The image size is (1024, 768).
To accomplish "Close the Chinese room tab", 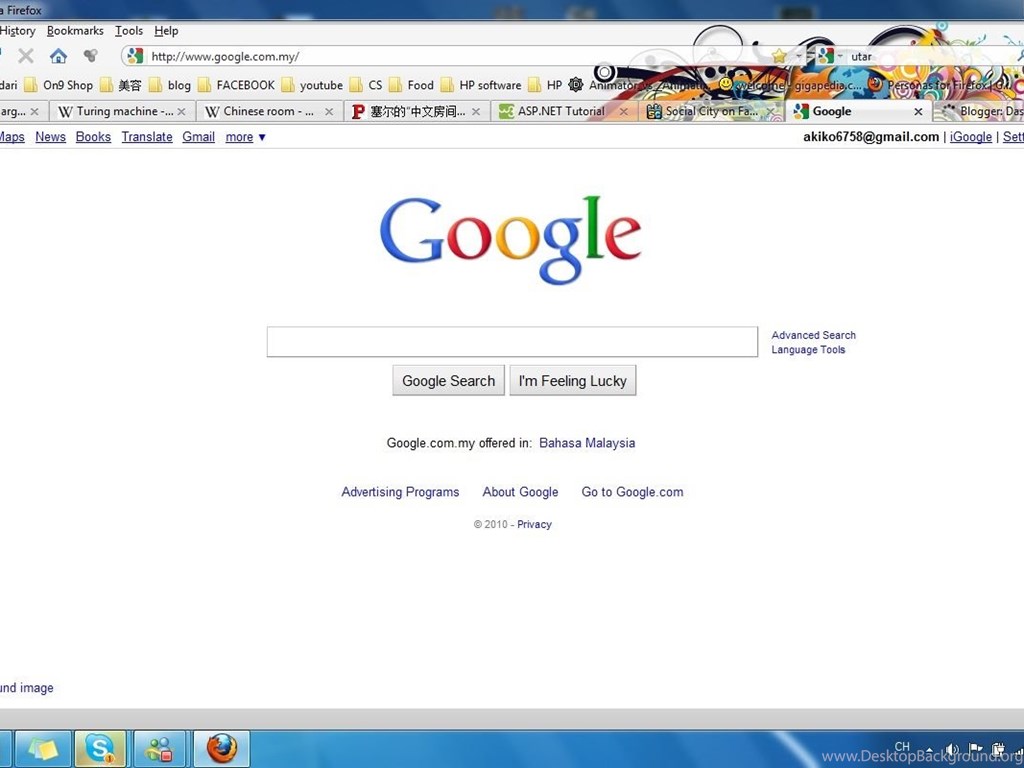I will (329, 112).
